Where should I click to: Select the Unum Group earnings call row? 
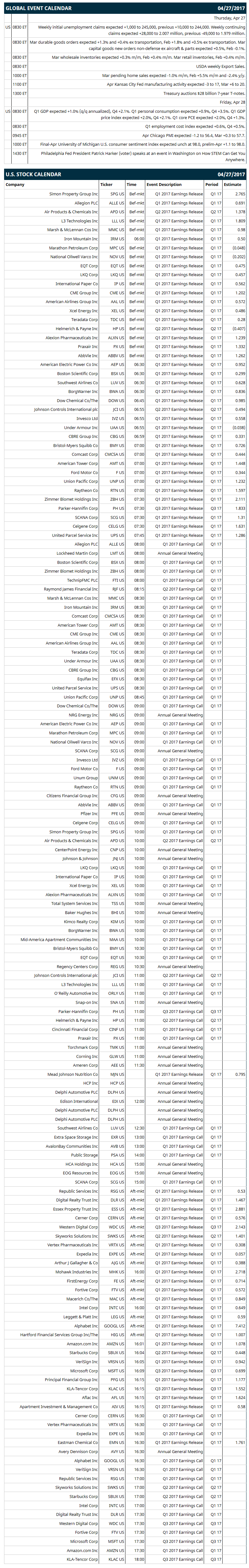coord(125,777)
